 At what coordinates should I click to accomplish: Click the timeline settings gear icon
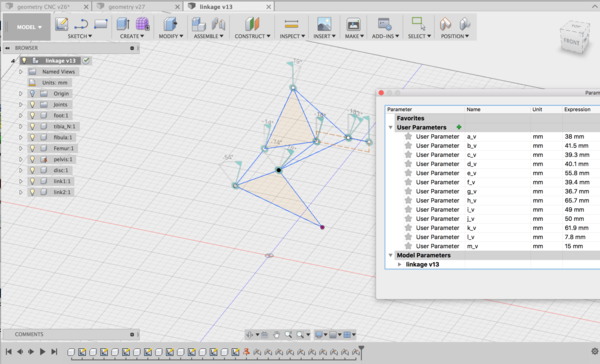pos(594,351)
